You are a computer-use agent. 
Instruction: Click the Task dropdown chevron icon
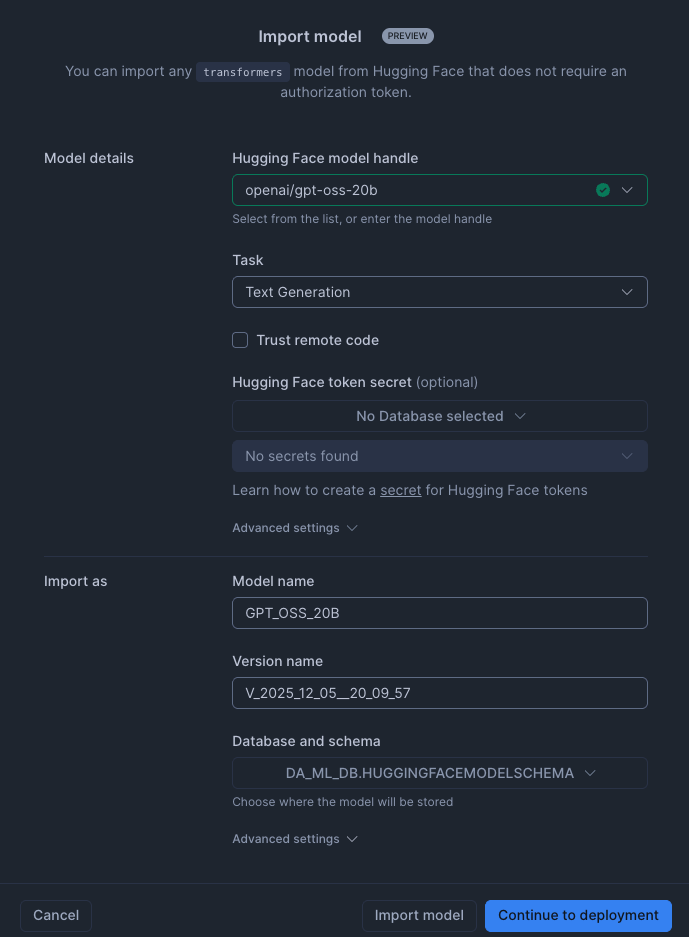coord(627,292)
